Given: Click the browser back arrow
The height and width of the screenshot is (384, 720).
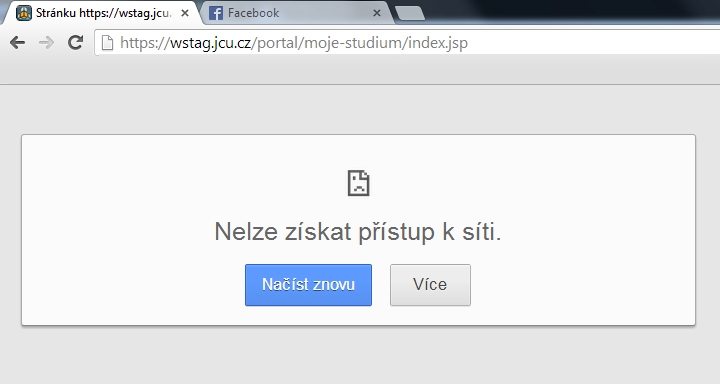Looking at the screenshot, I should [17, 43].
